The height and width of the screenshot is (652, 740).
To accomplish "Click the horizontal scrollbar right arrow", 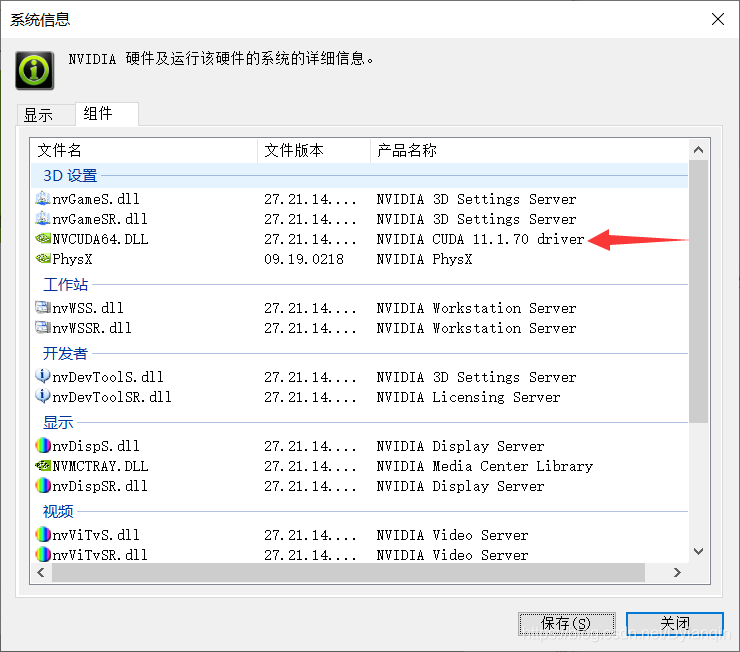I will 677,572.
